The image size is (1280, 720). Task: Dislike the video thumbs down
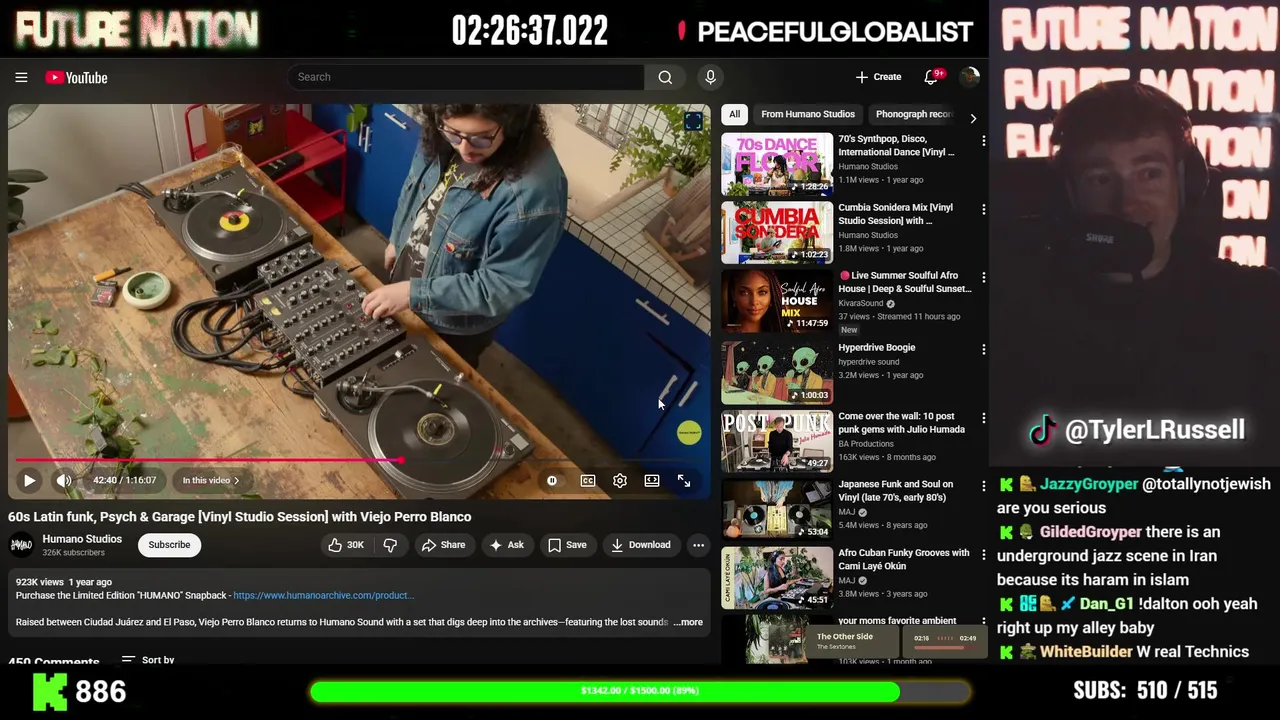(391, 545)
